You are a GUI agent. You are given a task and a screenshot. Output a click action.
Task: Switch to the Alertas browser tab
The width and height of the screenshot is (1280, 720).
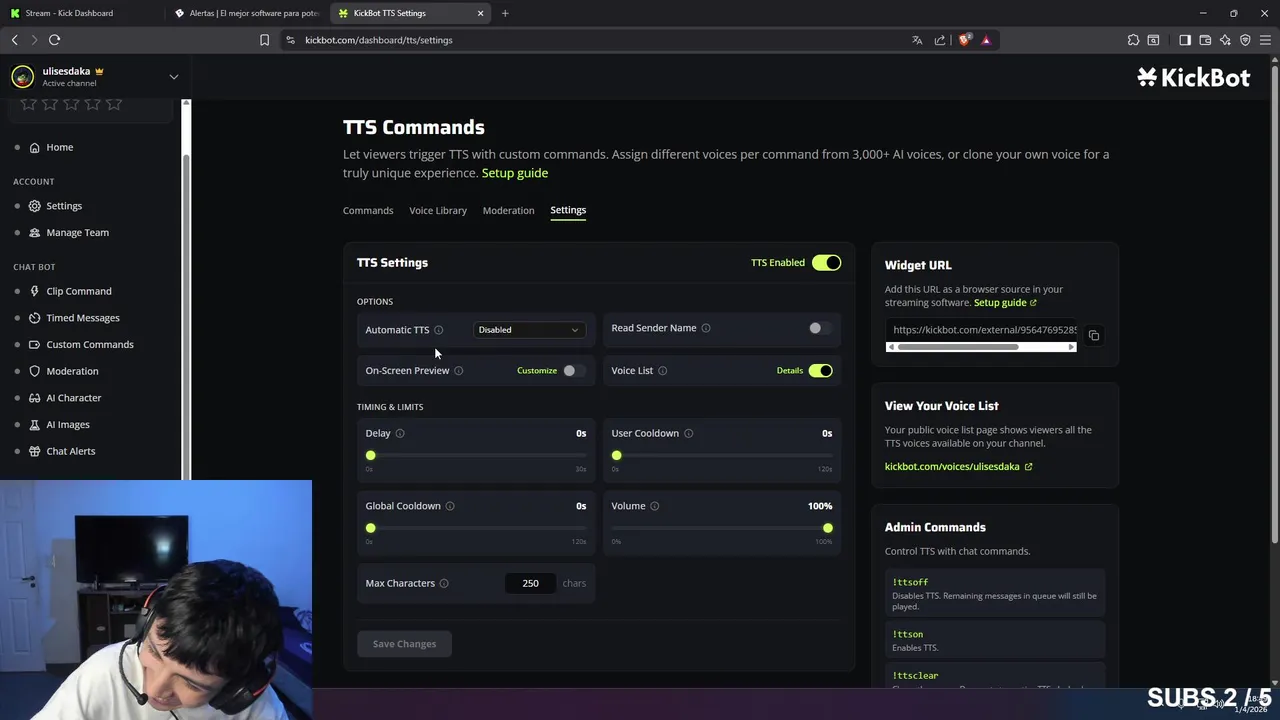pos(248,13)
